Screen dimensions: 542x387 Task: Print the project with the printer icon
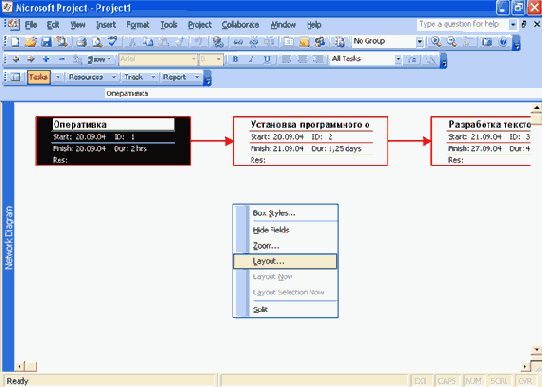pyautogui.click(x=82, y=42)
